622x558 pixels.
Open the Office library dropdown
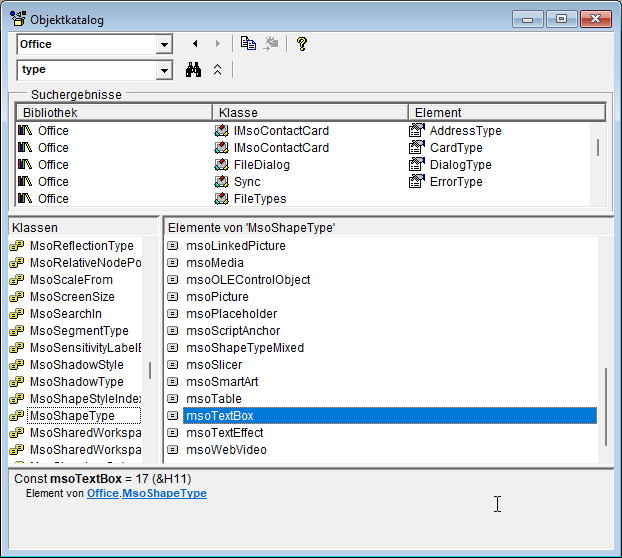click(x=164, y=45)
